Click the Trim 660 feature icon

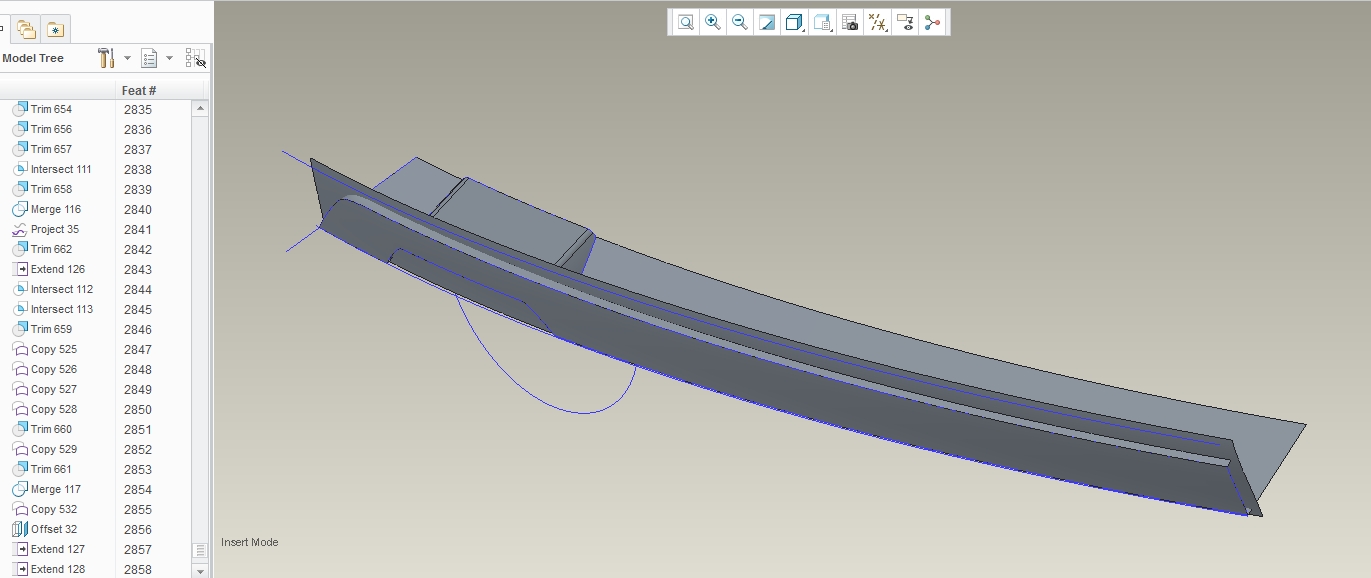tap(20, 429)
